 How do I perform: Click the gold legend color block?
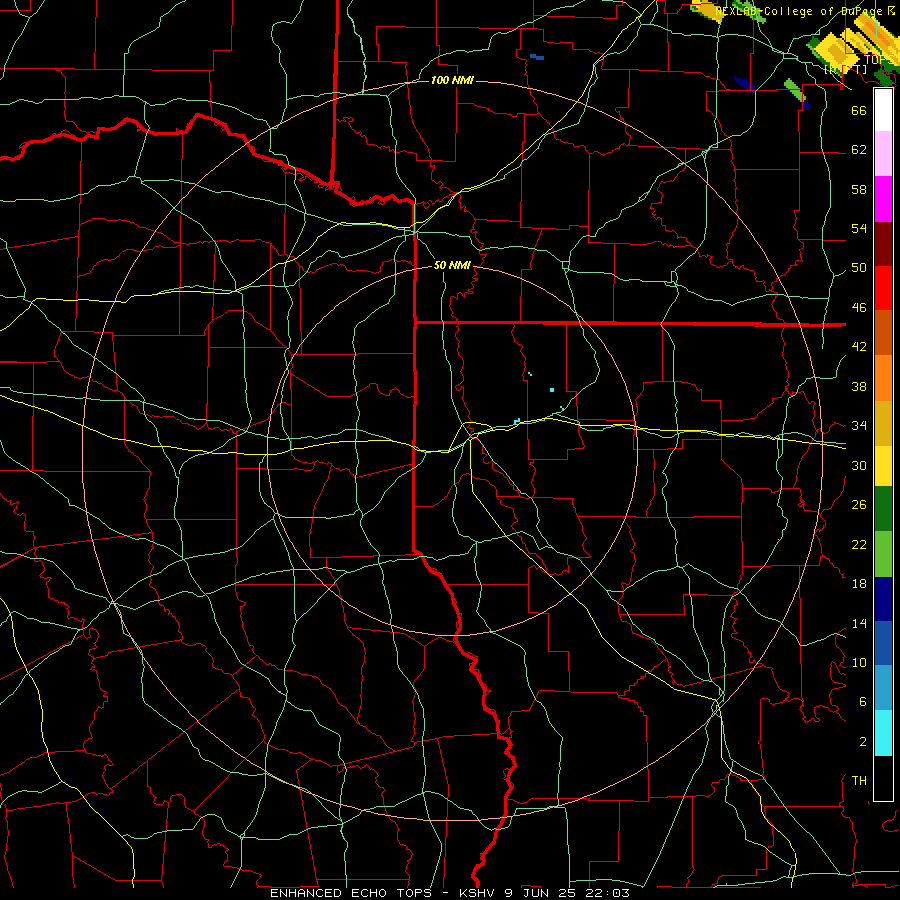coord(883,423)
